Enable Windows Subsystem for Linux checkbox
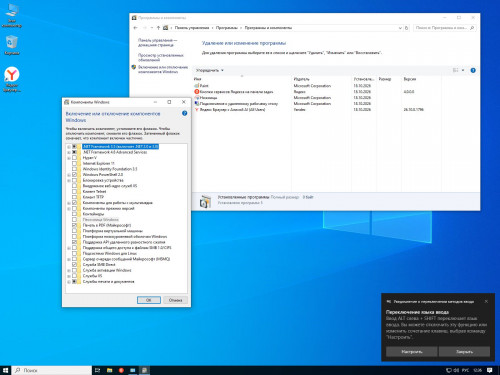 [x=74, y=253]
